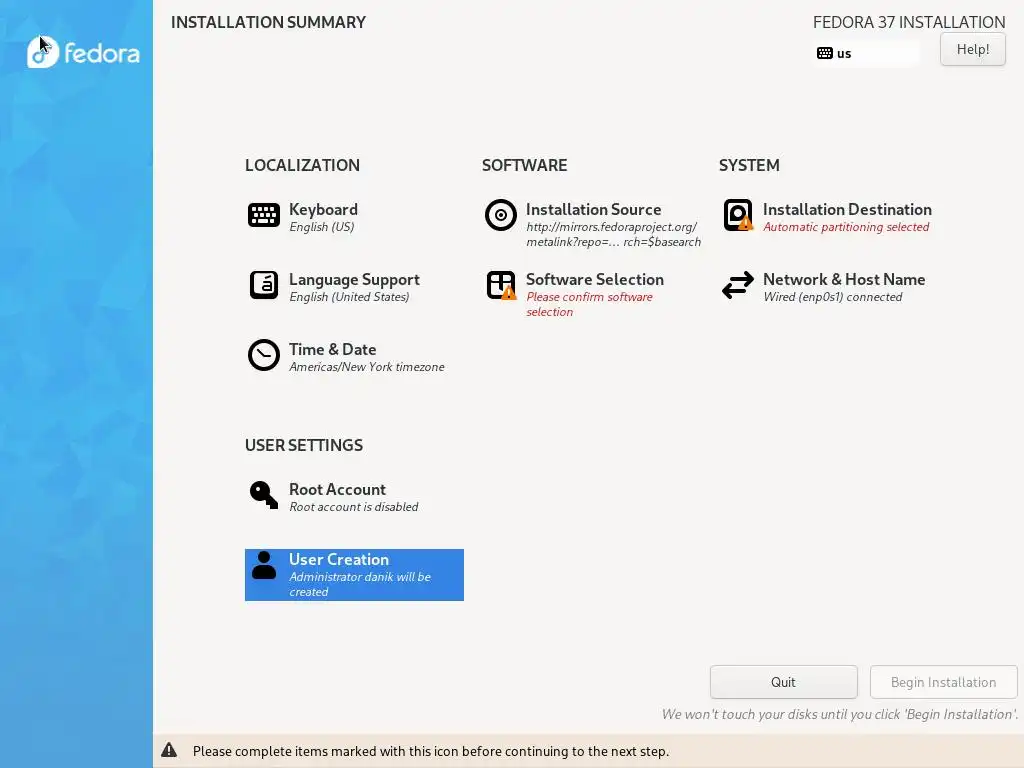Viewport: 1024px width, 768px height.
Task: Click the Network & Host Name arrows icon
Action: pyautogui.click(x=738, y=285)
